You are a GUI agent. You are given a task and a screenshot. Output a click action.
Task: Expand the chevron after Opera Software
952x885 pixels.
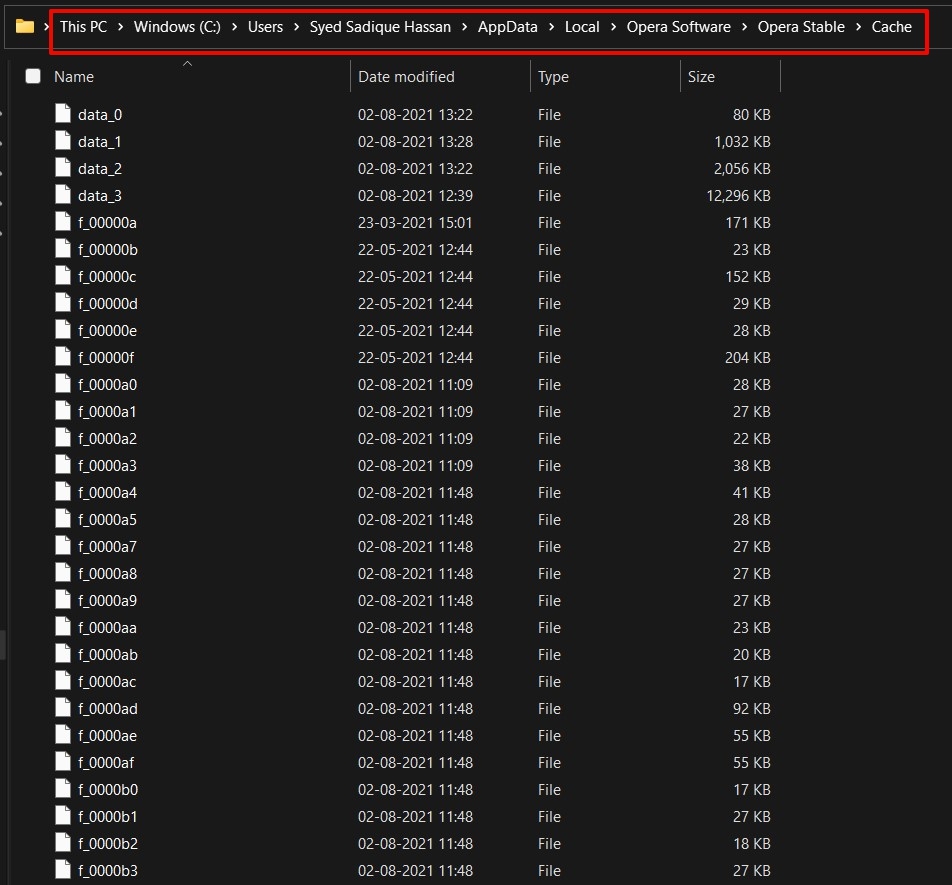(744, 27)
